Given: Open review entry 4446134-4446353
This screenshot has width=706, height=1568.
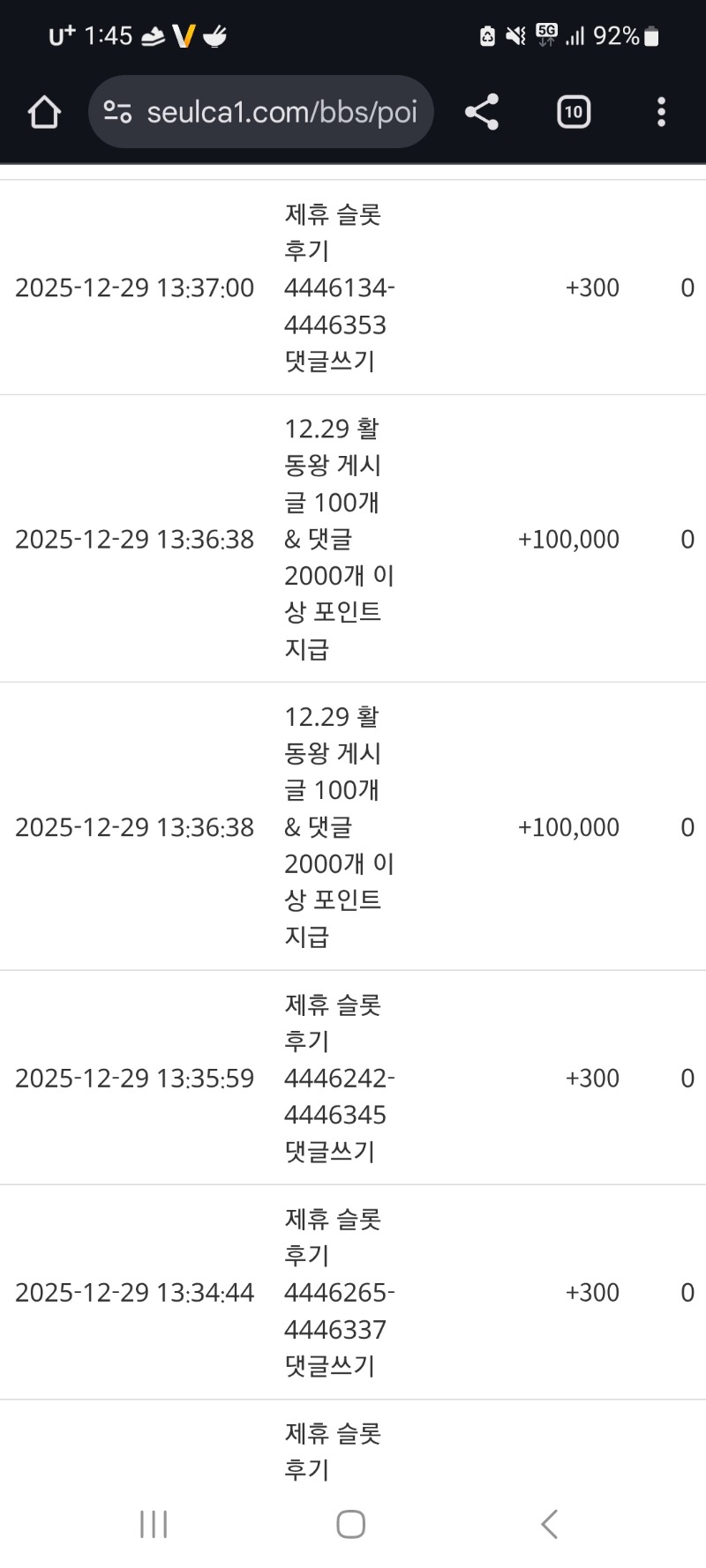Looking at the screenshot, I should coord(339,288).
